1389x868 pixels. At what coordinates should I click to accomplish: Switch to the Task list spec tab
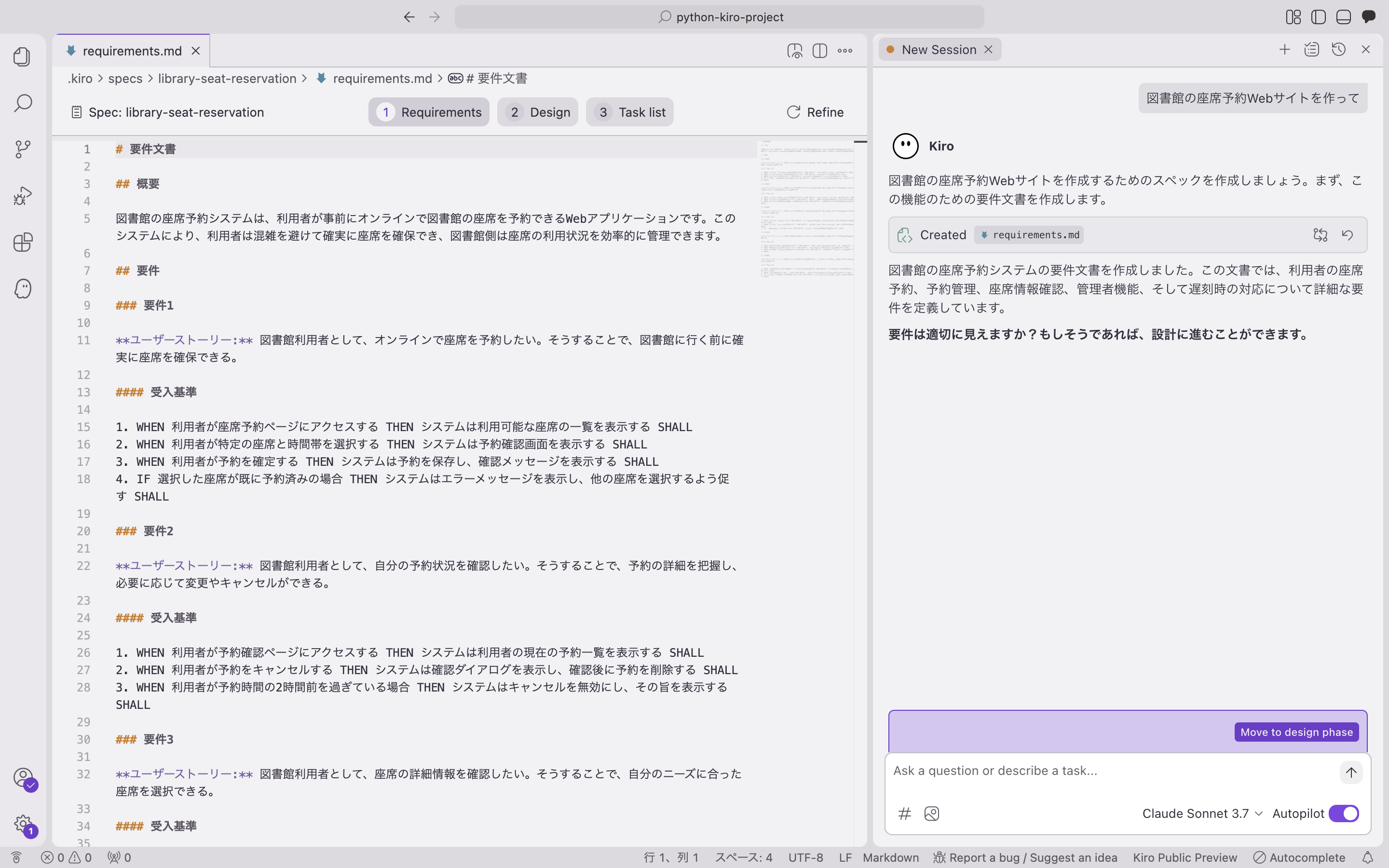click(630, 112)
